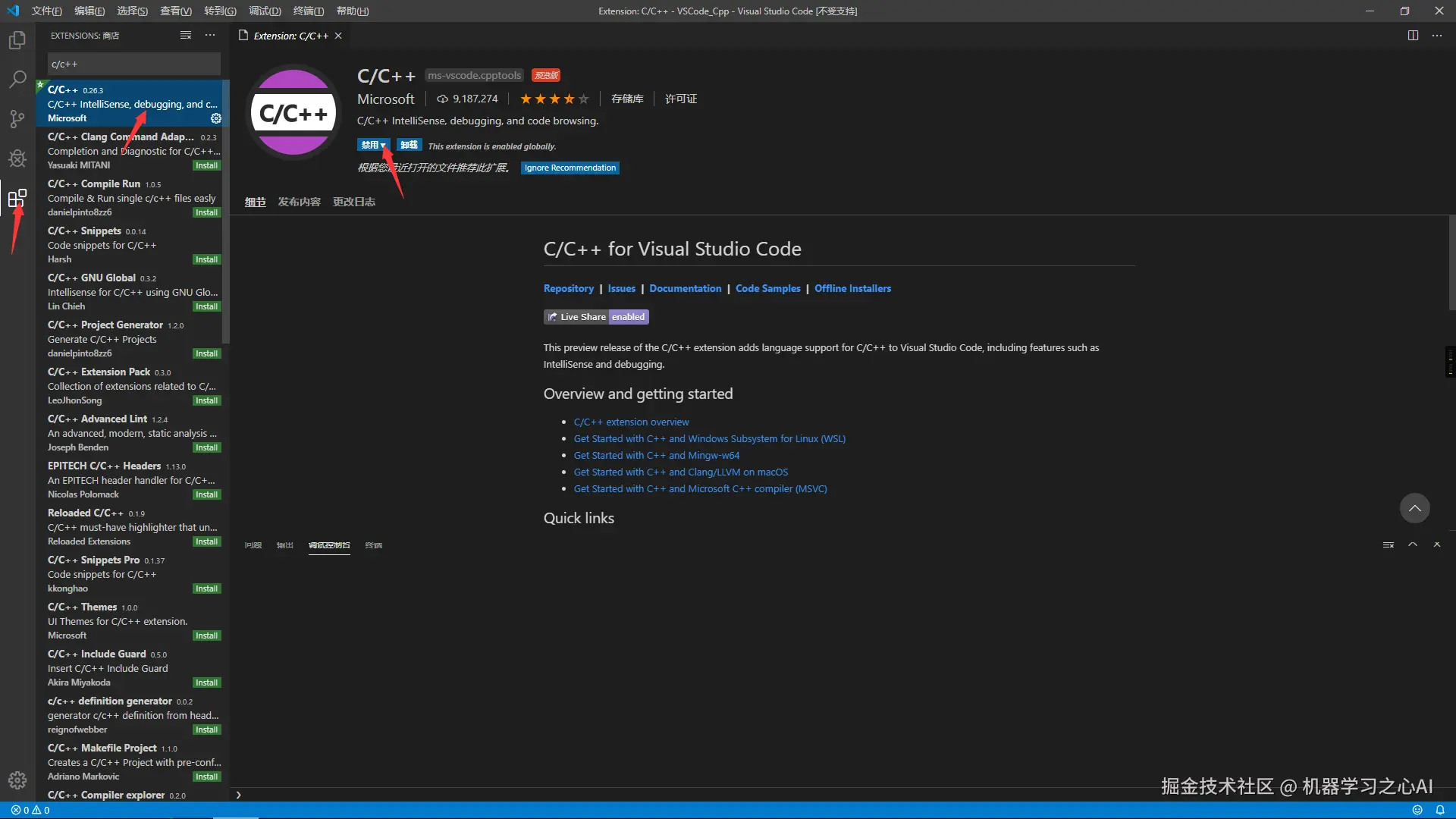Switch to the 更改日志 tab
This screenshot has height=819, width=1456.
pyautogui.click(x=353, y=202)
